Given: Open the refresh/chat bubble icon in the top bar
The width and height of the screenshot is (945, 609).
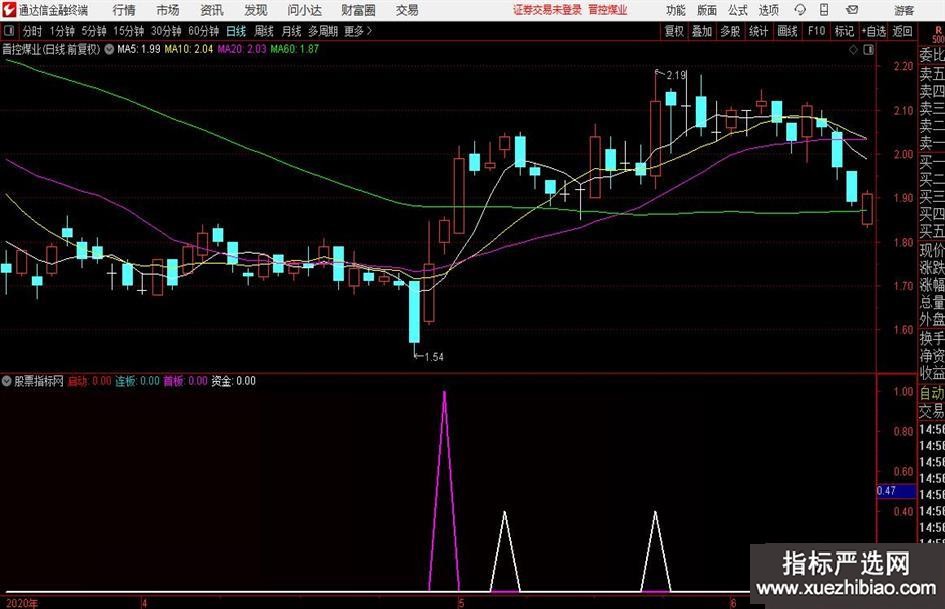Looking at the screenshot, I should [x=800, y=10].
